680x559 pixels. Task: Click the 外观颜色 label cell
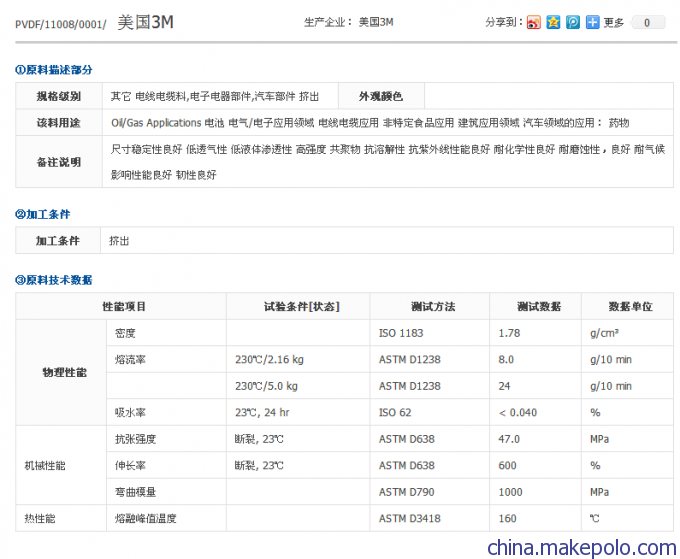(x=381, y=96)
